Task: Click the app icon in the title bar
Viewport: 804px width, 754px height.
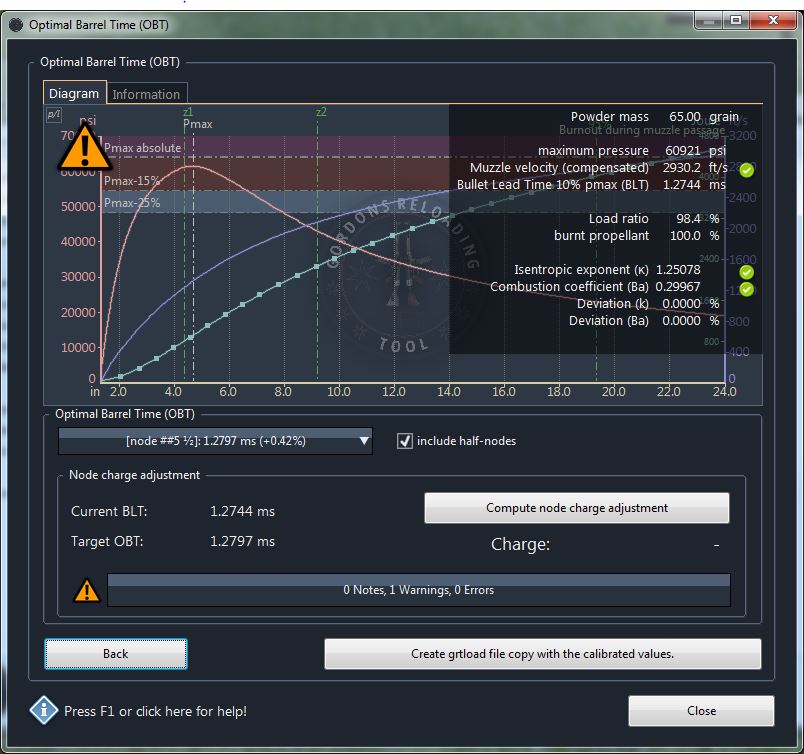Action: 16,25
